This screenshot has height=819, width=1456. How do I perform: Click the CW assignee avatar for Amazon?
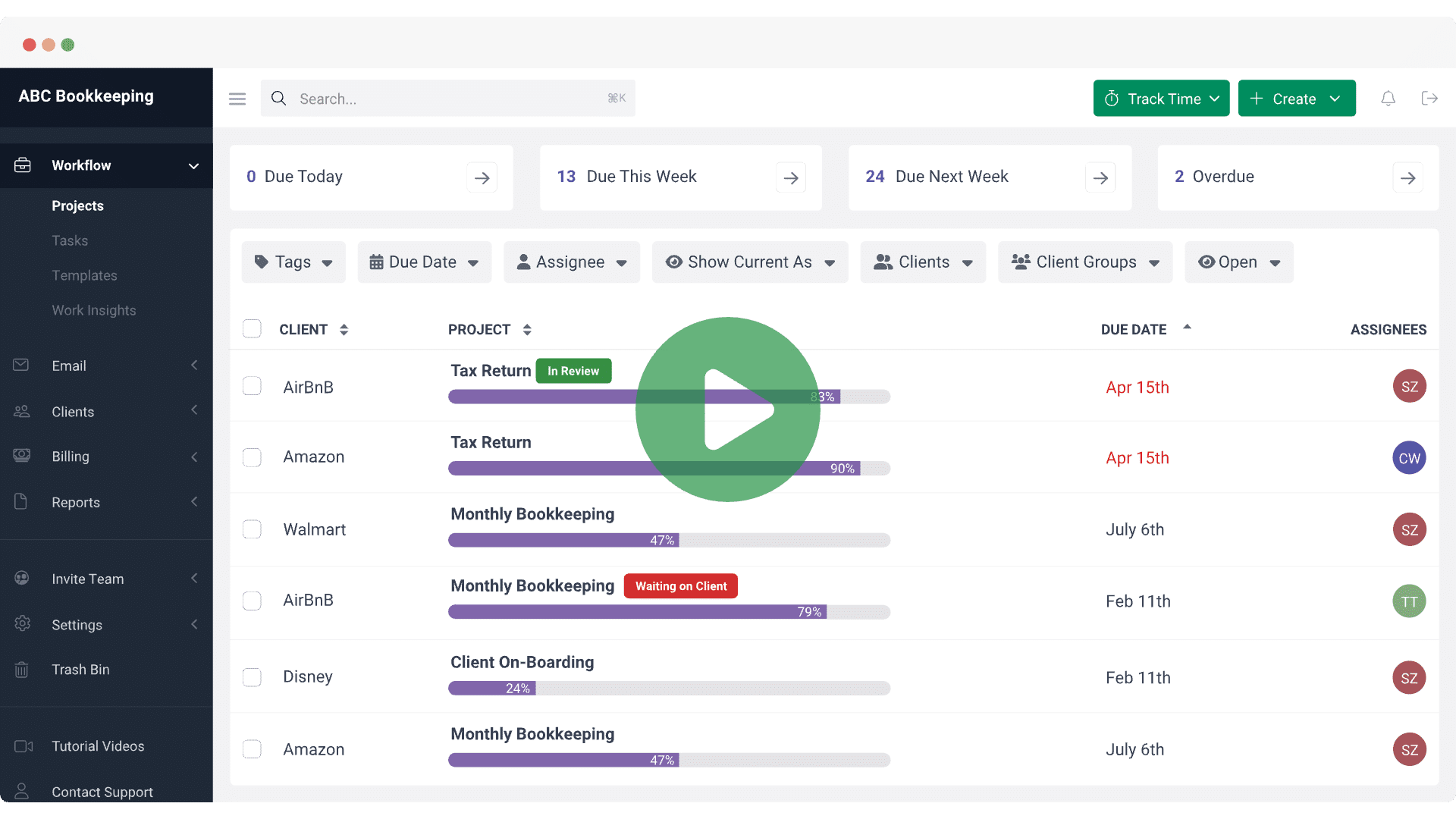[x=1409, y=458]
